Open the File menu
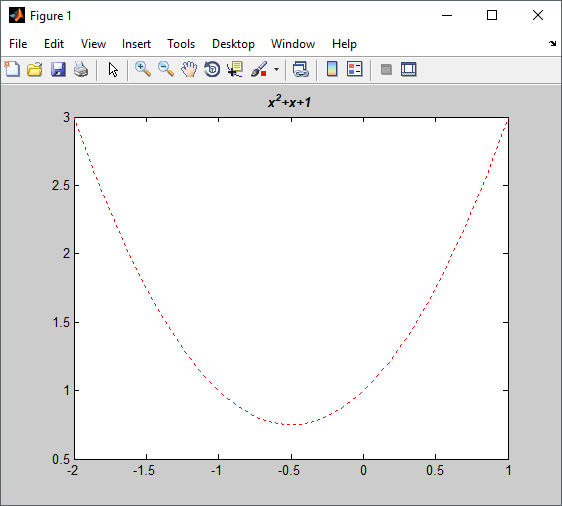Screen dimensions: 562x506 tap(18, 44)
